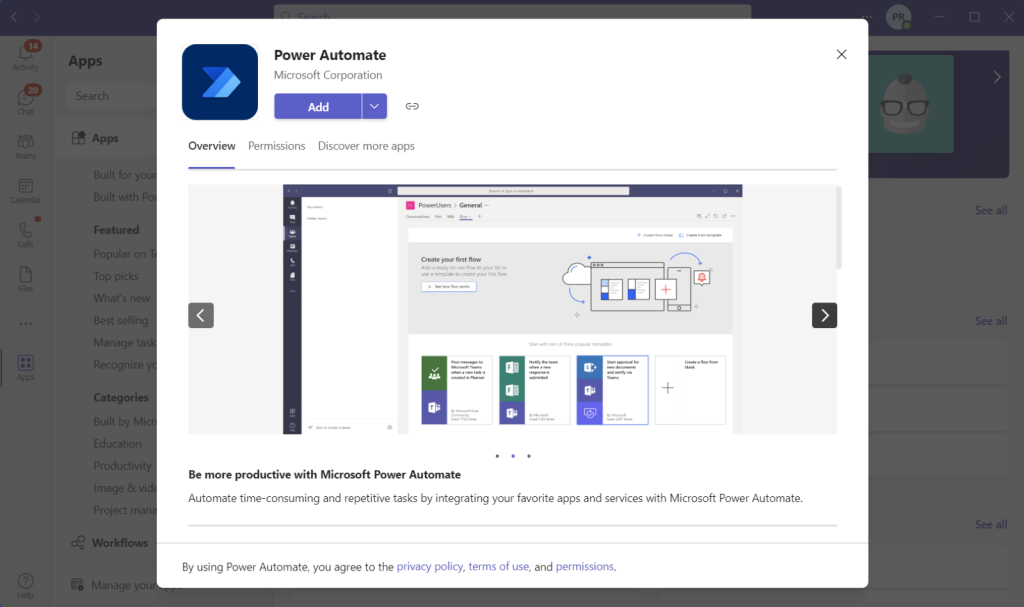The height and width of the screenshot is (607, 1024).
Task: Open the Productivity category
Action: [122, 466]
